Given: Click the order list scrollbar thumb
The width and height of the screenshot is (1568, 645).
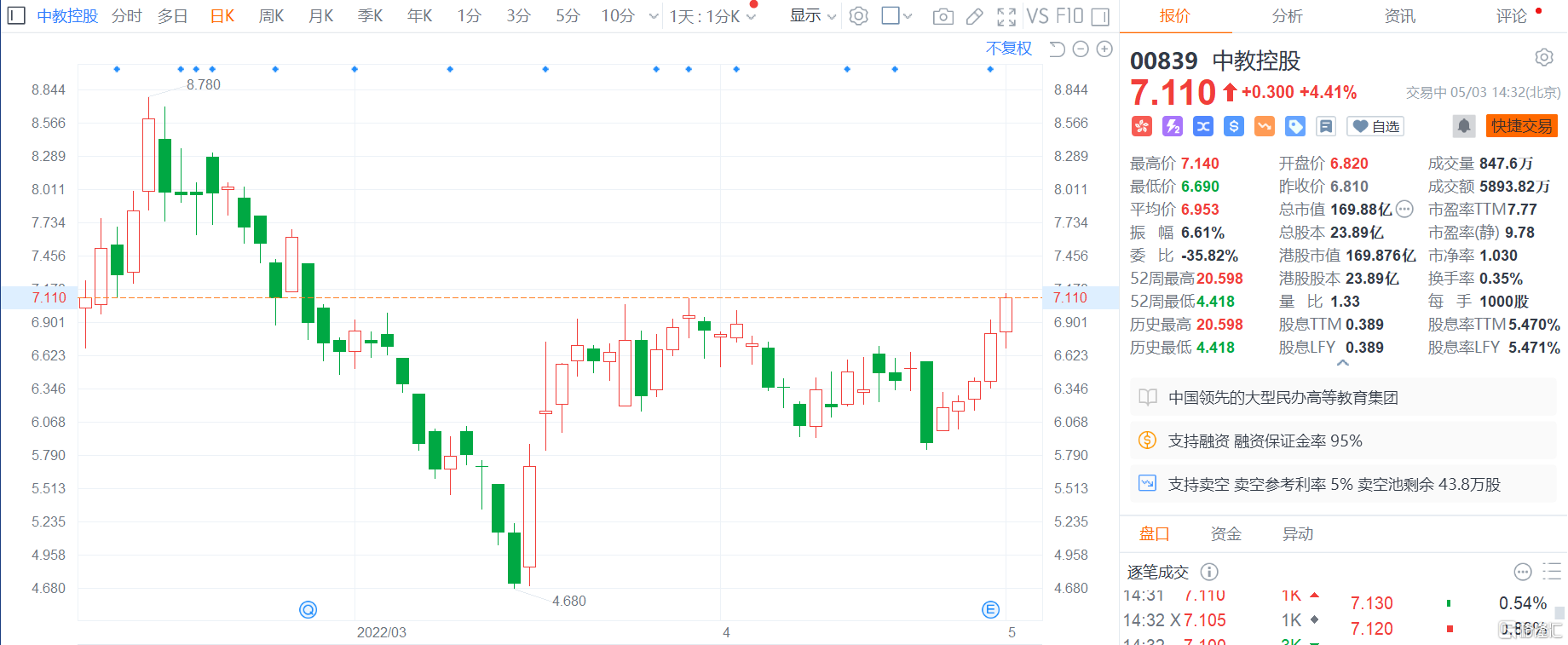Looking at the screenshot, I should (1559, 613).
